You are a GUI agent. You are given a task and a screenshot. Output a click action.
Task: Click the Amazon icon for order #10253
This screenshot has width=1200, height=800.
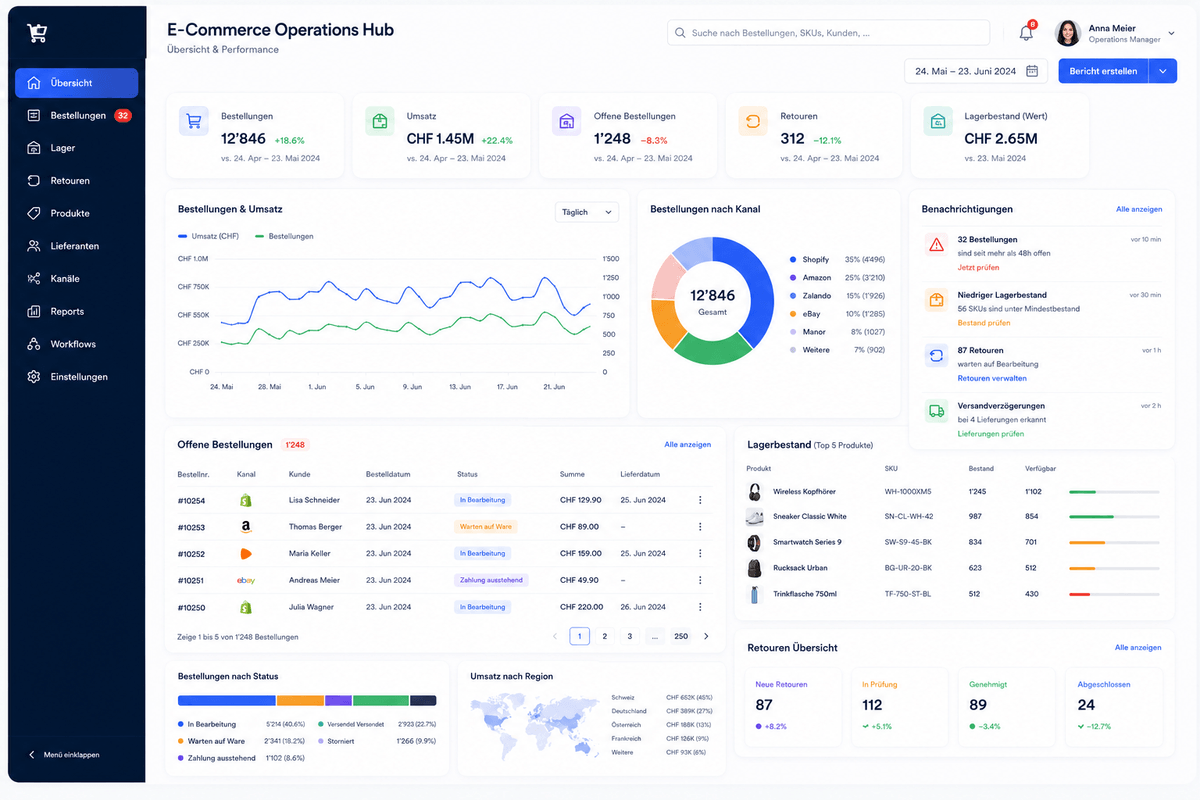click(x=245, y=527)
